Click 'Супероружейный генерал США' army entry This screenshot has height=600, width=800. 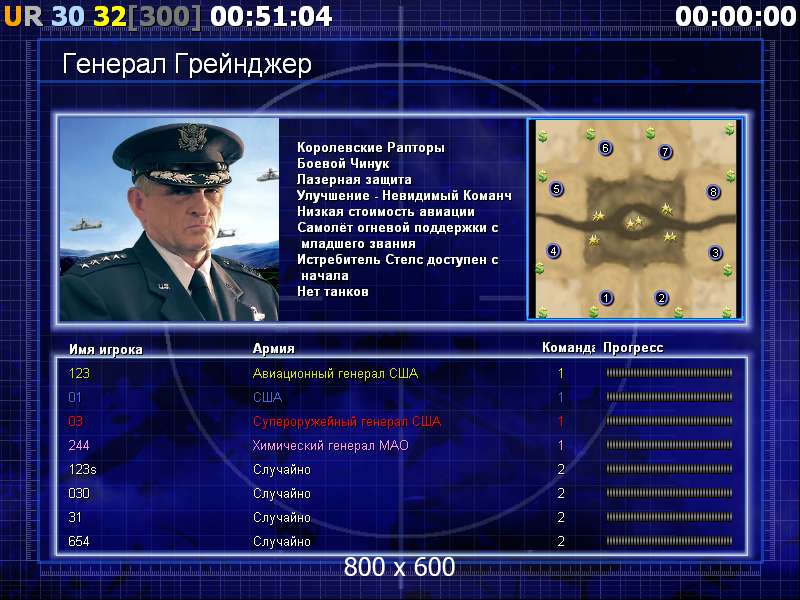[347, 422]
